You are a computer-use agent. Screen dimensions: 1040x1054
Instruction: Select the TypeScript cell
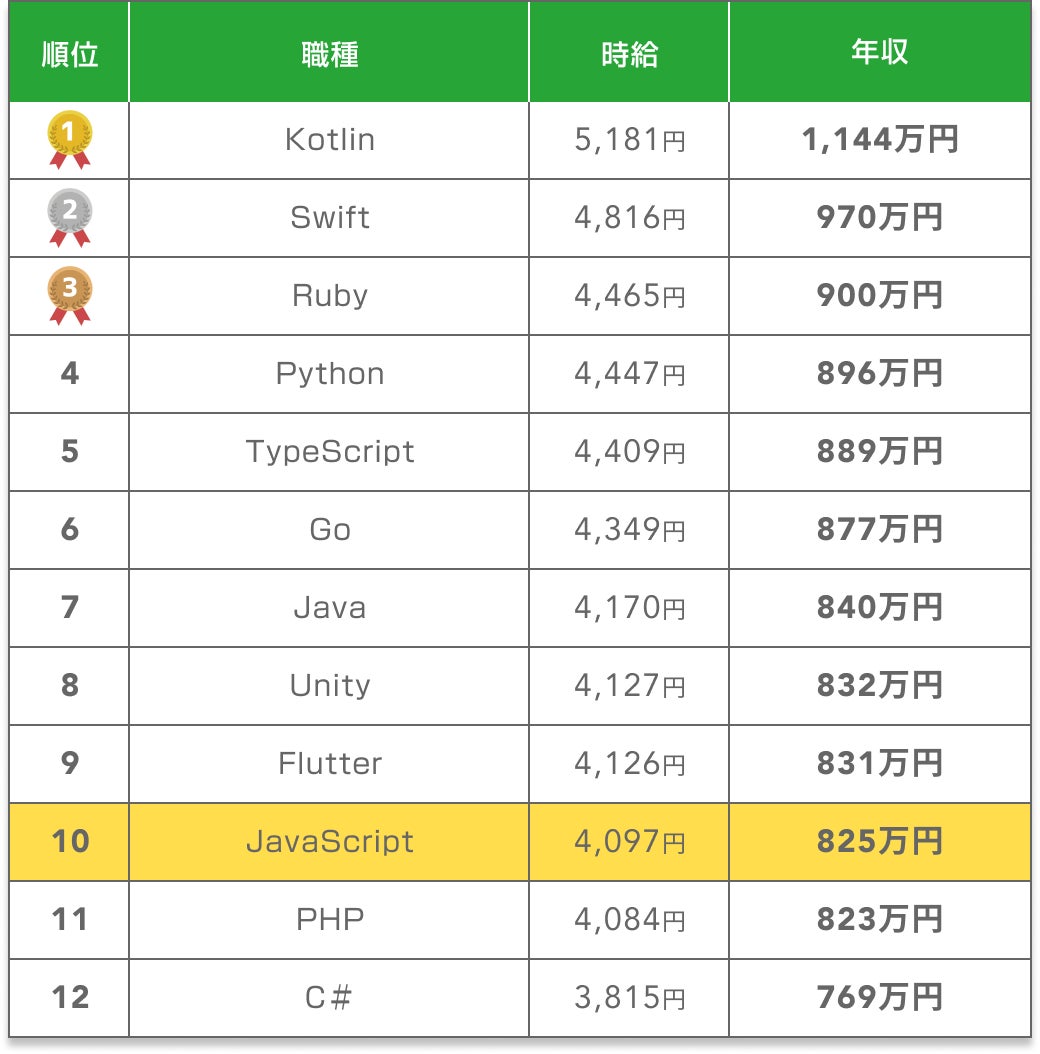[x=330, y=452]
